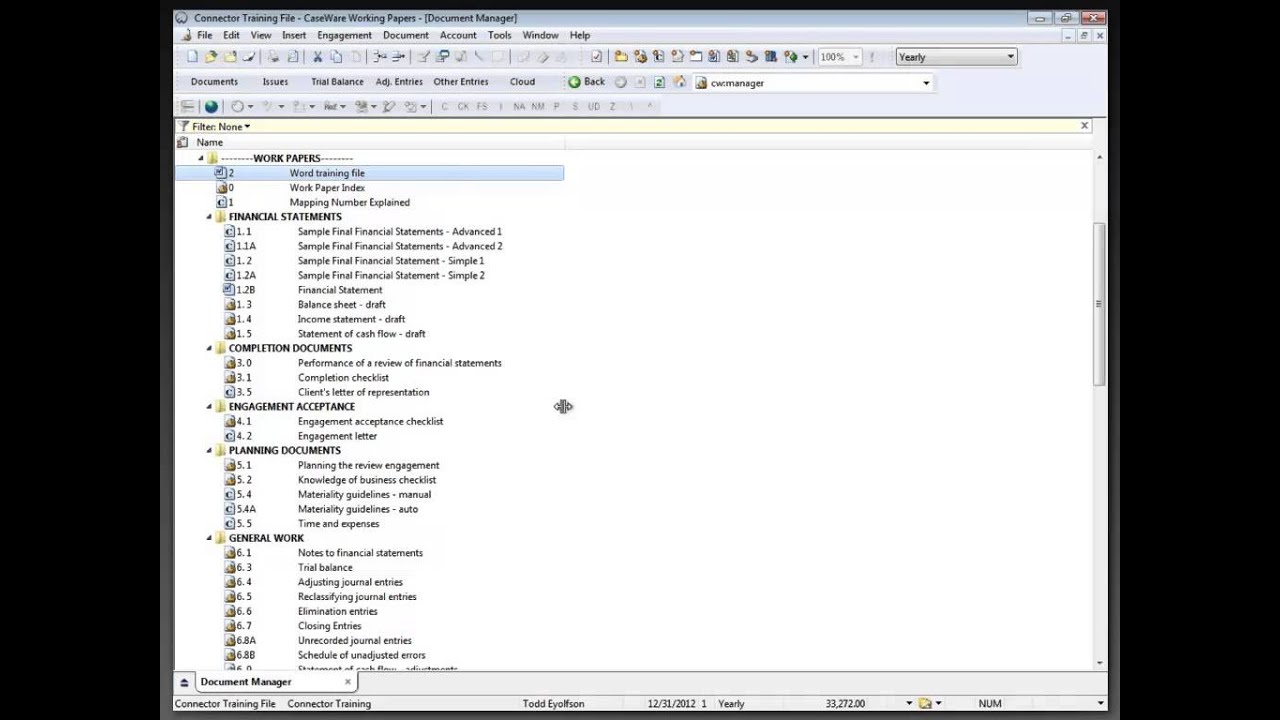
Task: Open the Tools menu
Action: coord(500,35)
